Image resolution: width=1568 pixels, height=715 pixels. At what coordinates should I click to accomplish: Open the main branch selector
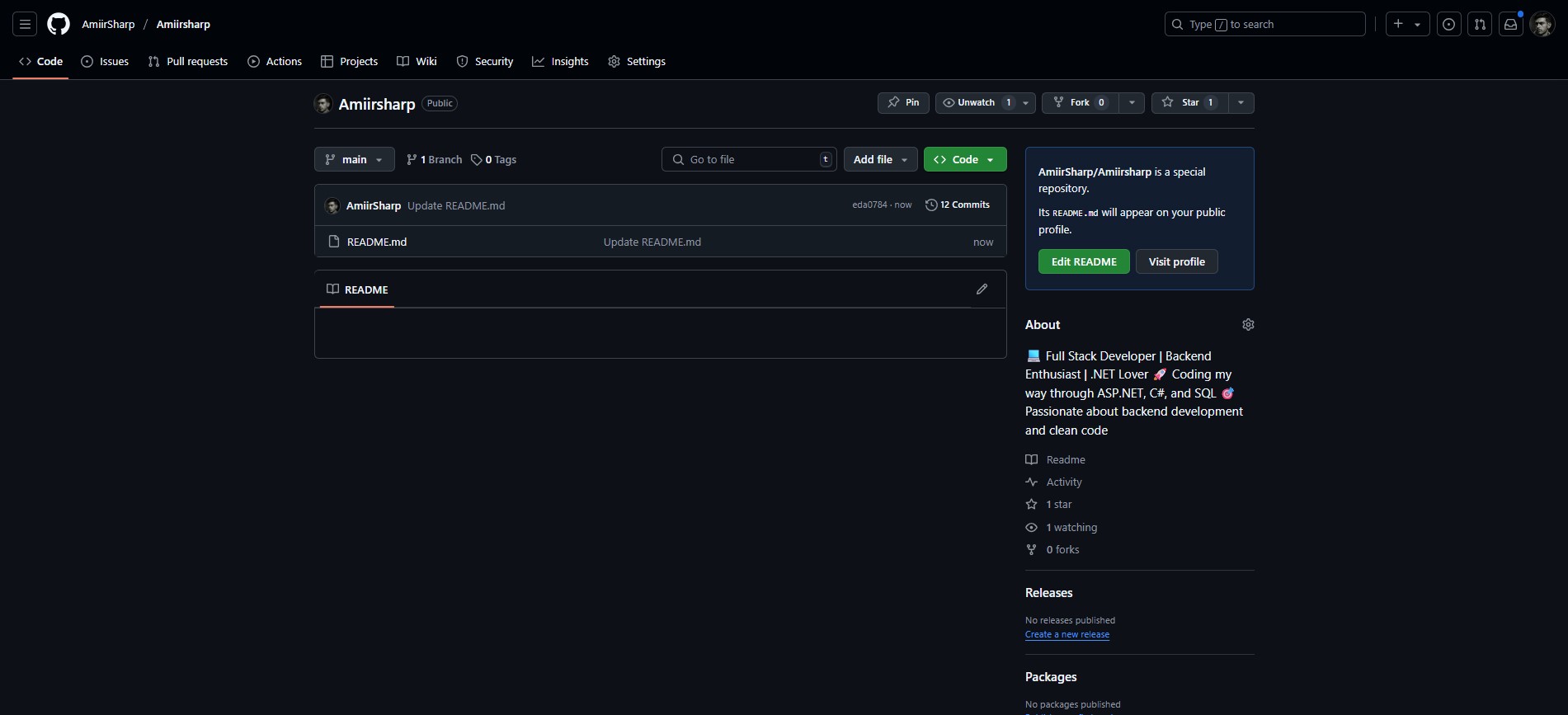tap(354, 160)
